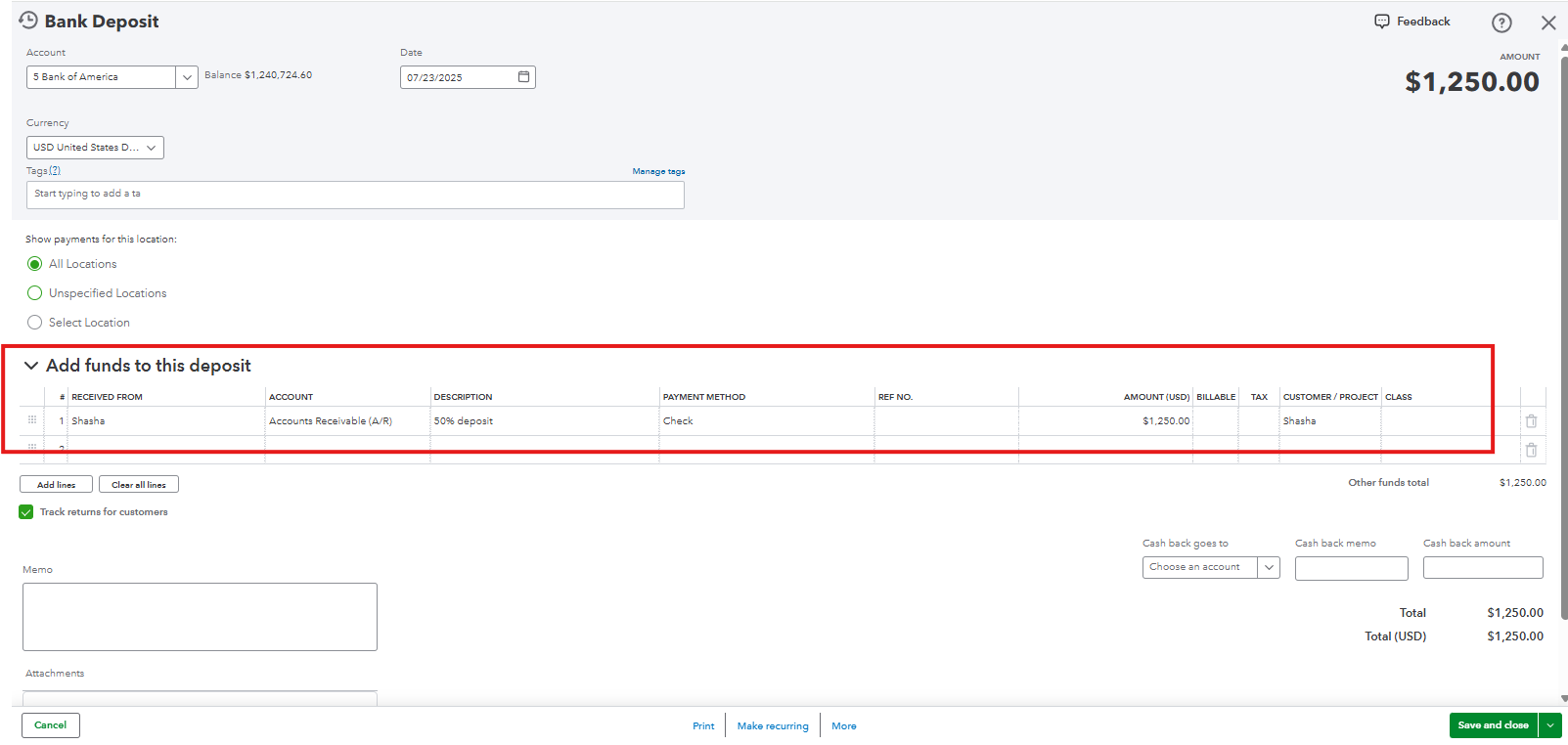Viewport: 1568px width, 745px height.
Task: Click the $1,250.00 amount cell in row 1
Action: click(1105, 421)
